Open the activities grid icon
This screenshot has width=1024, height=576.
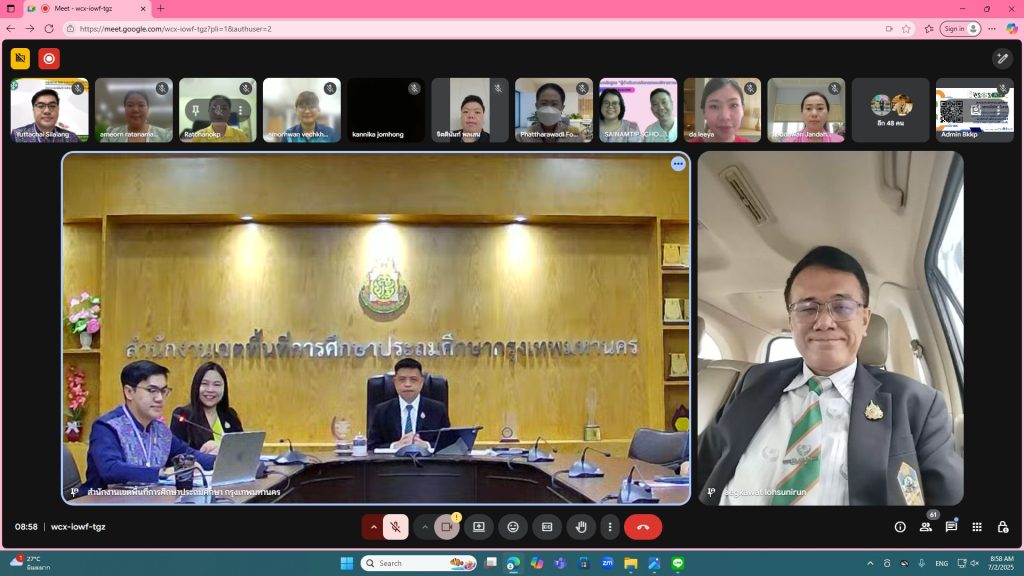point(977,527)
